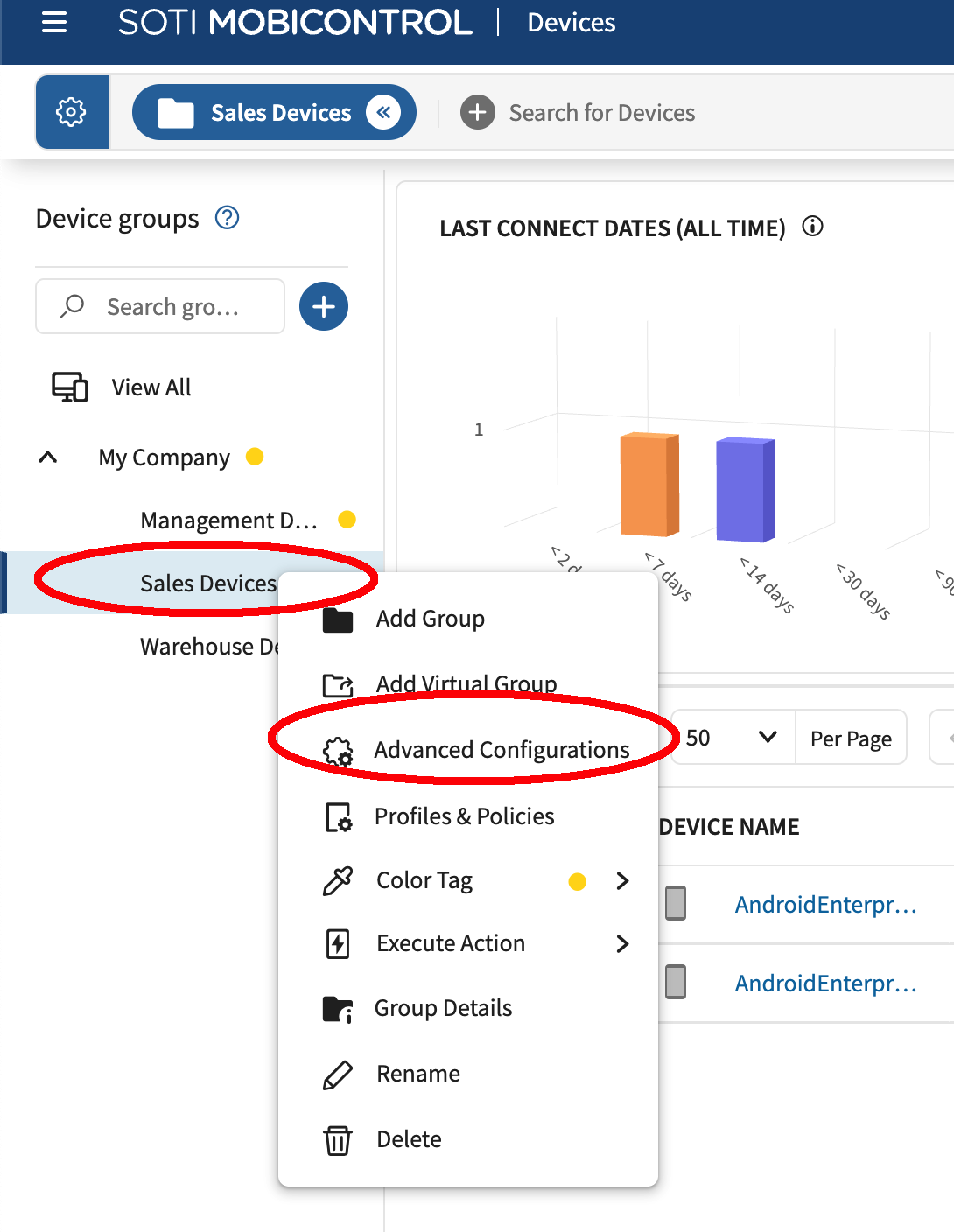Click the View All monitor icon
Screen dimensions: 954x1232
(x=70, y=387)
